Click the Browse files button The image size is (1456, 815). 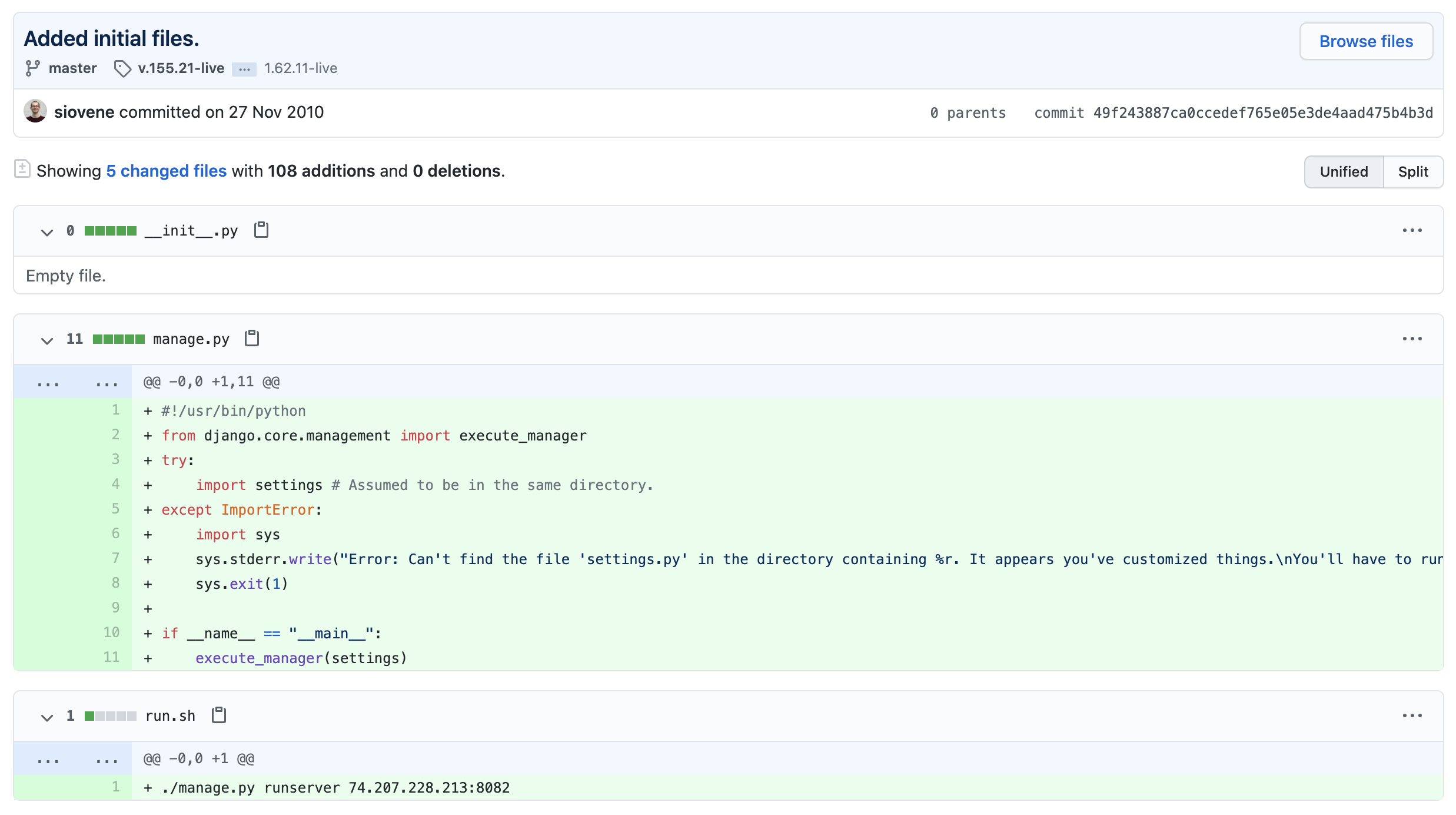(1366, 41)
